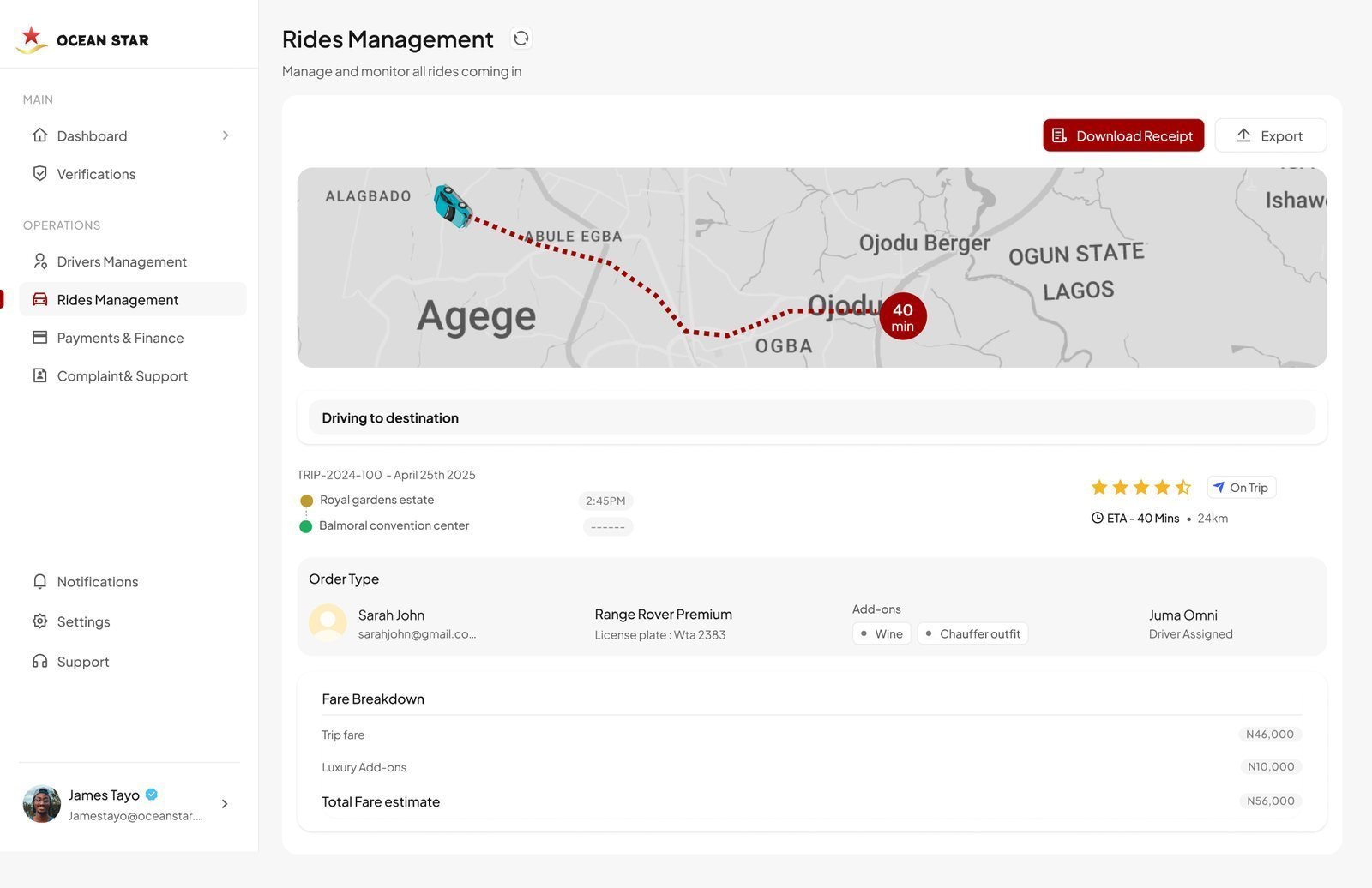Open Verifications in the sidebar
Viewport: 1372px width, 888px height.
[x=133, y=174]
